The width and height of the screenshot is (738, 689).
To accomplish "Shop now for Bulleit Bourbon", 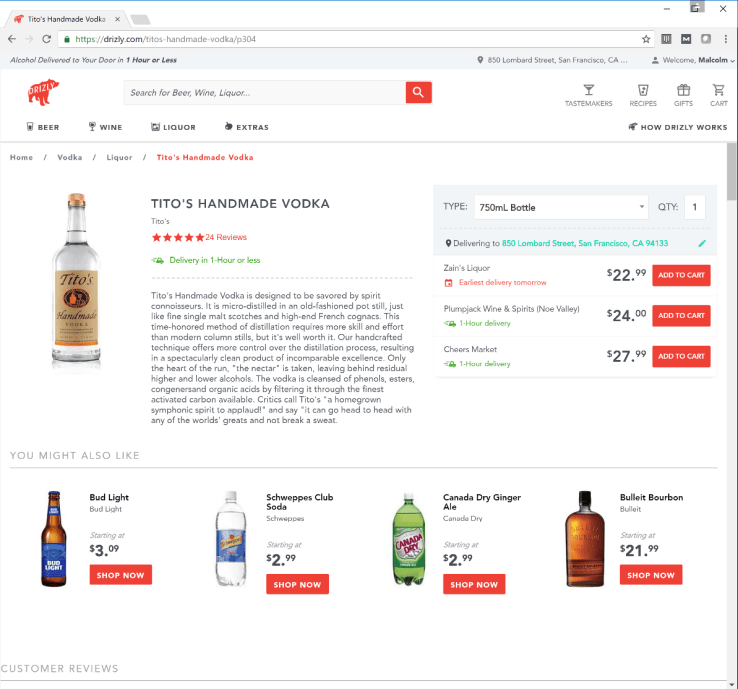I will point(651,575).
